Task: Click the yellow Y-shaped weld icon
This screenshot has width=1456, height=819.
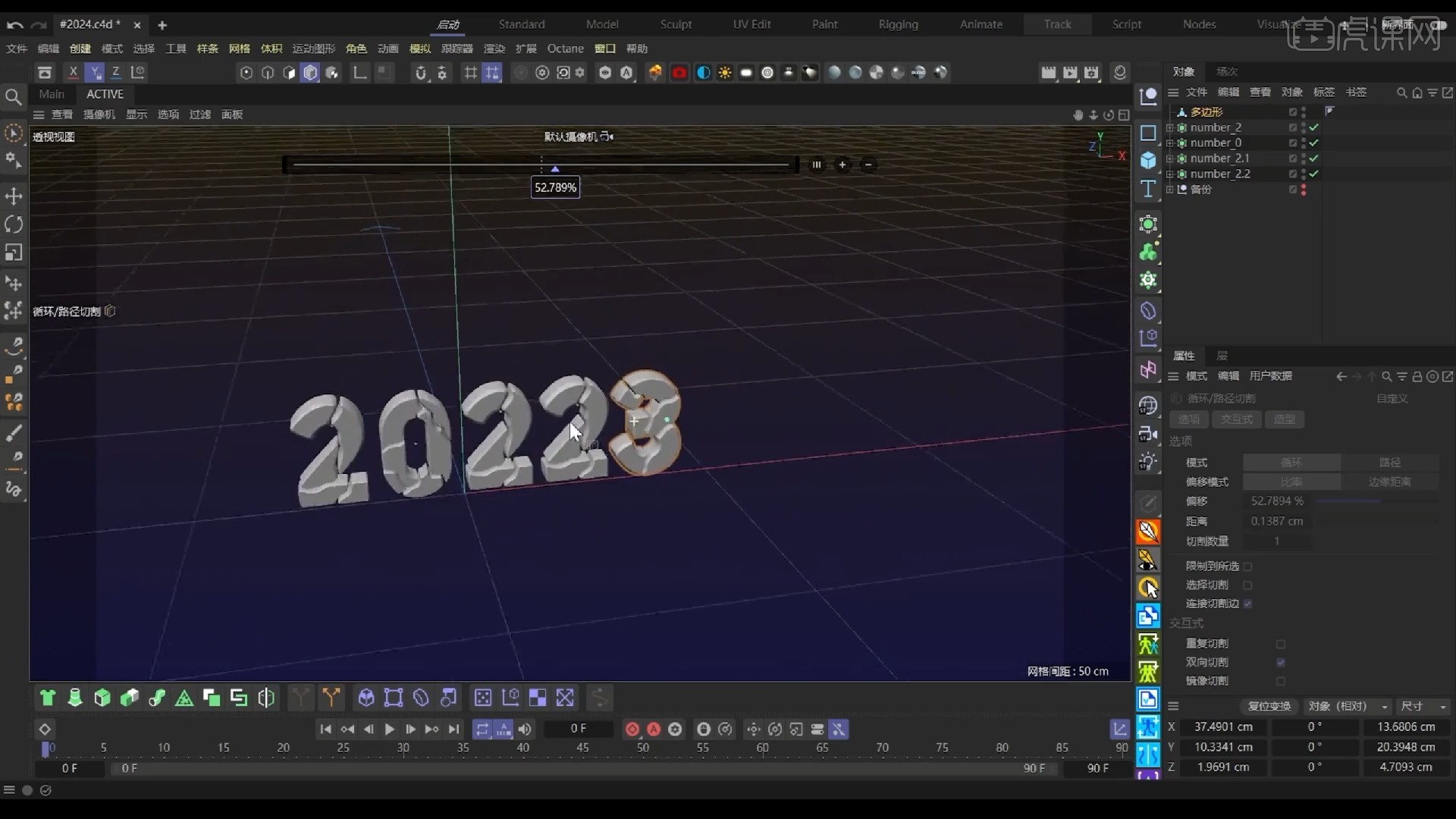Action: coord(331,698)
